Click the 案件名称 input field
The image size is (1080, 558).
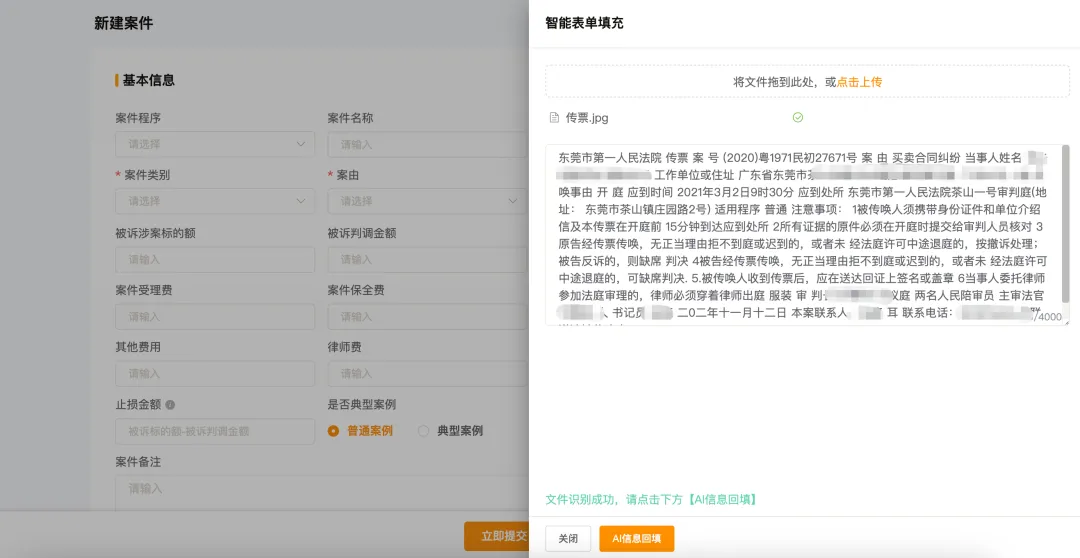[x=427, y=144]
